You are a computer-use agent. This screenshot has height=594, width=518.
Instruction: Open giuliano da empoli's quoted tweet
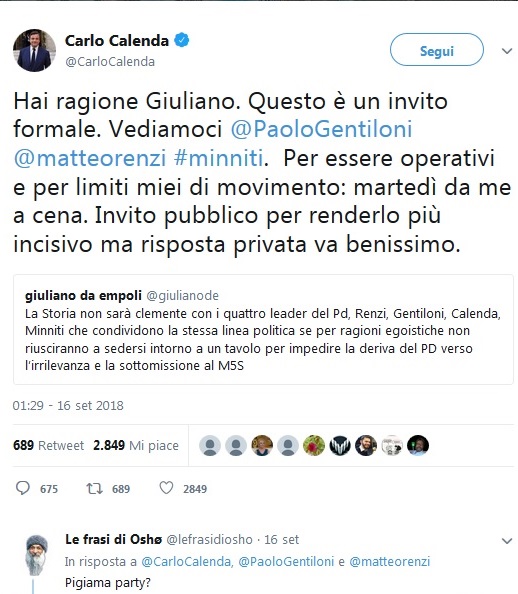[x=263, y=330]
